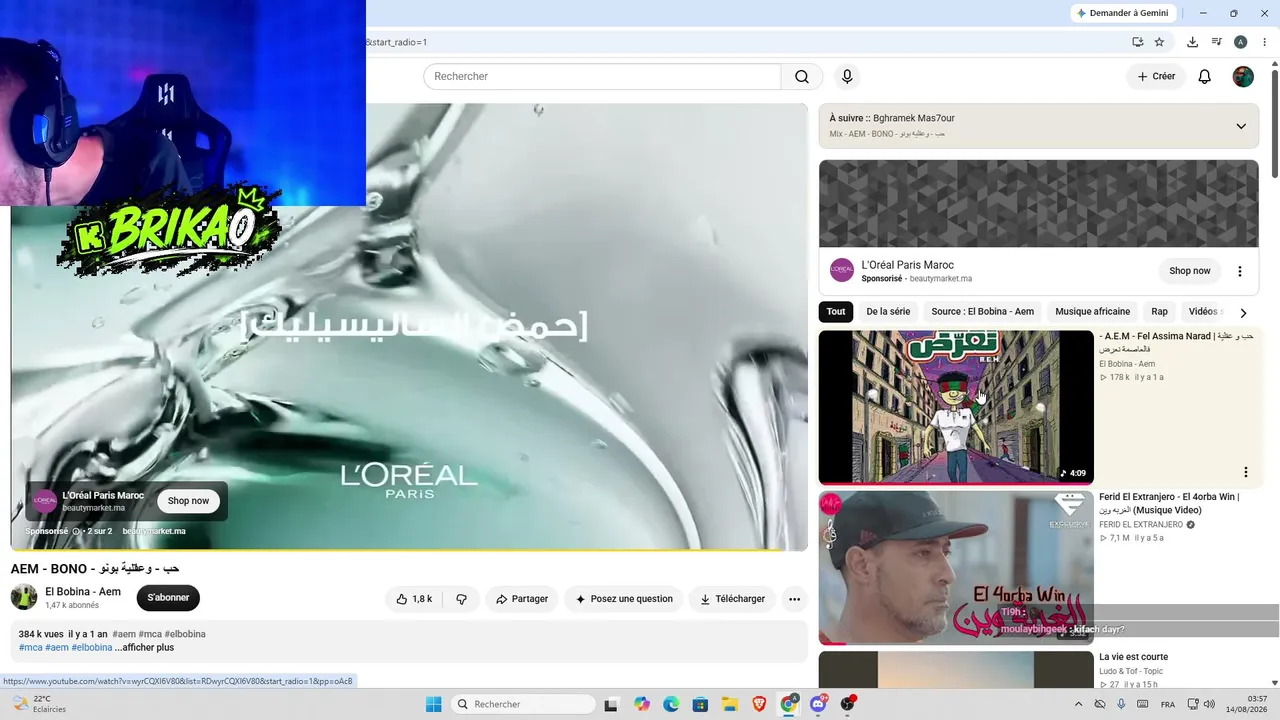Viewport: 1280px width, 720px height.
Task: Click the install app icon in address bar
Action: [x=1138, y=42]
